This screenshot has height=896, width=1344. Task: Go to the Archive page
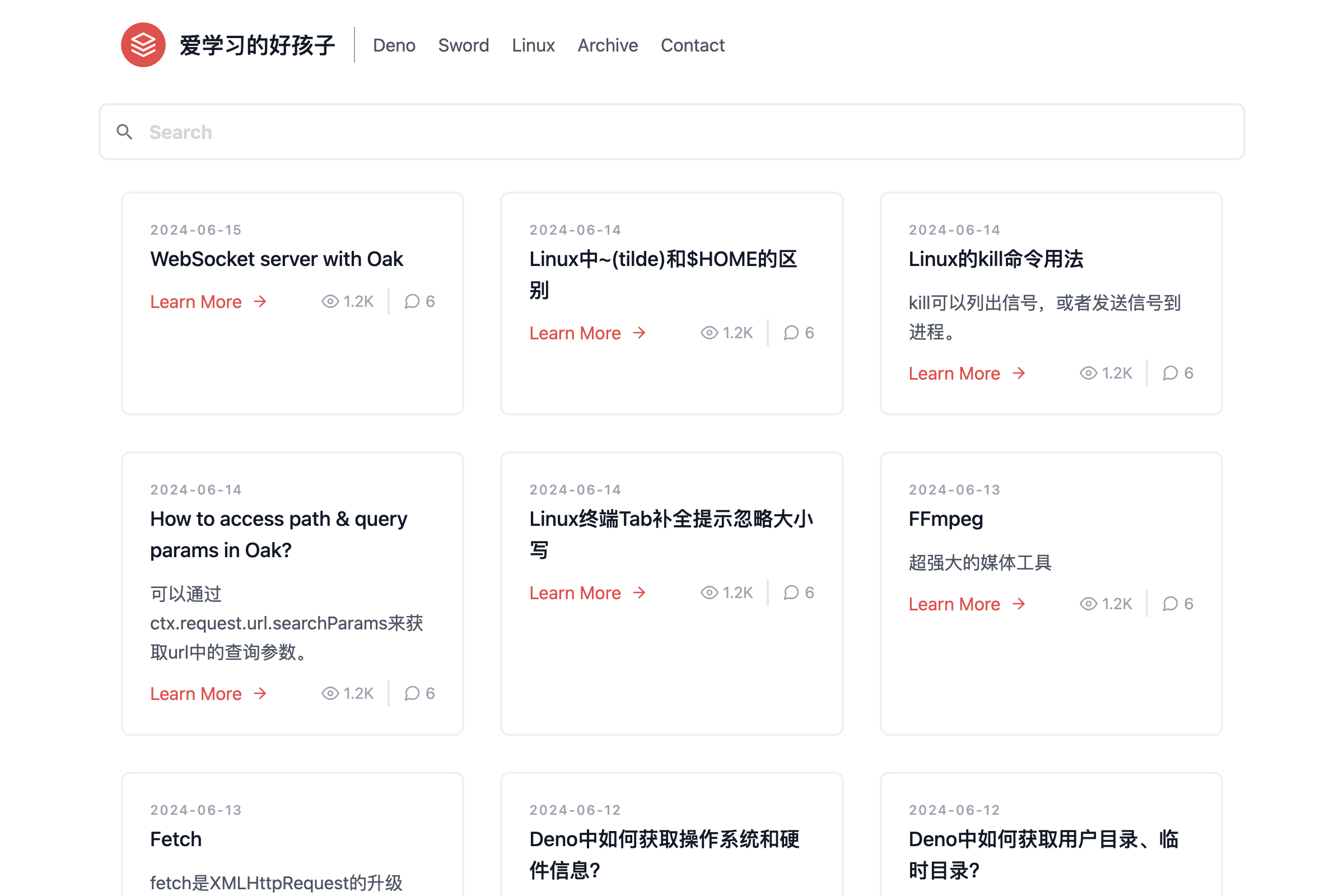point(608,45)
